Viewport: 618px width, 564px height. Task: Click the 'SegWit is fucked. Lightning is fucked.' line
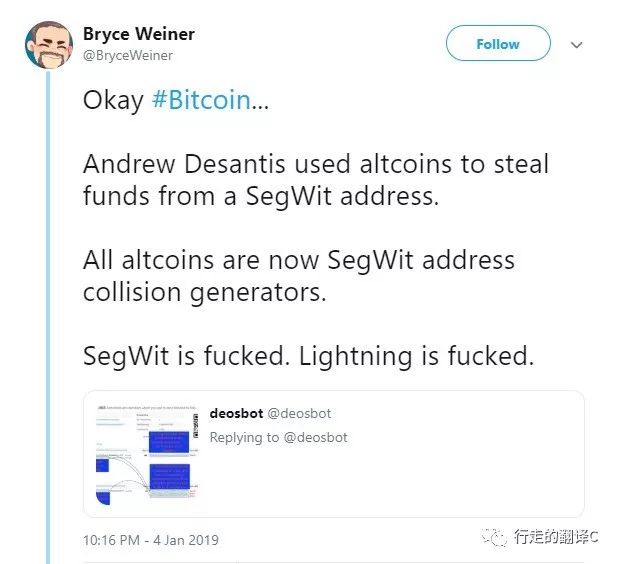[x=308, y=356]
